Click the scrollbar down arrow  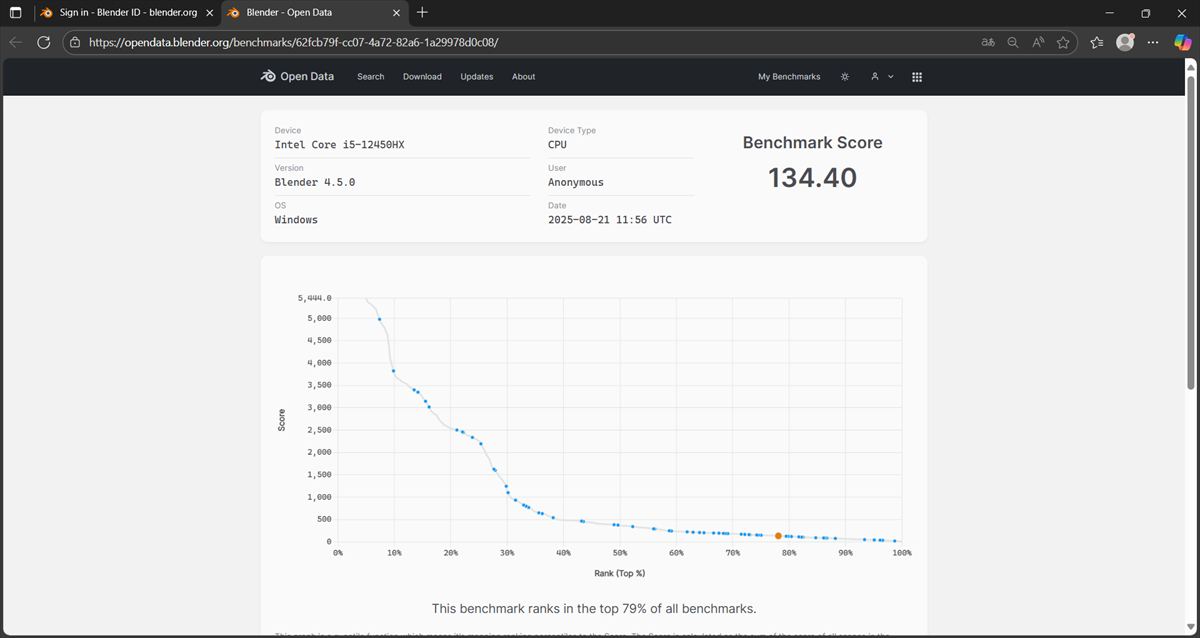coord(1190,627)
